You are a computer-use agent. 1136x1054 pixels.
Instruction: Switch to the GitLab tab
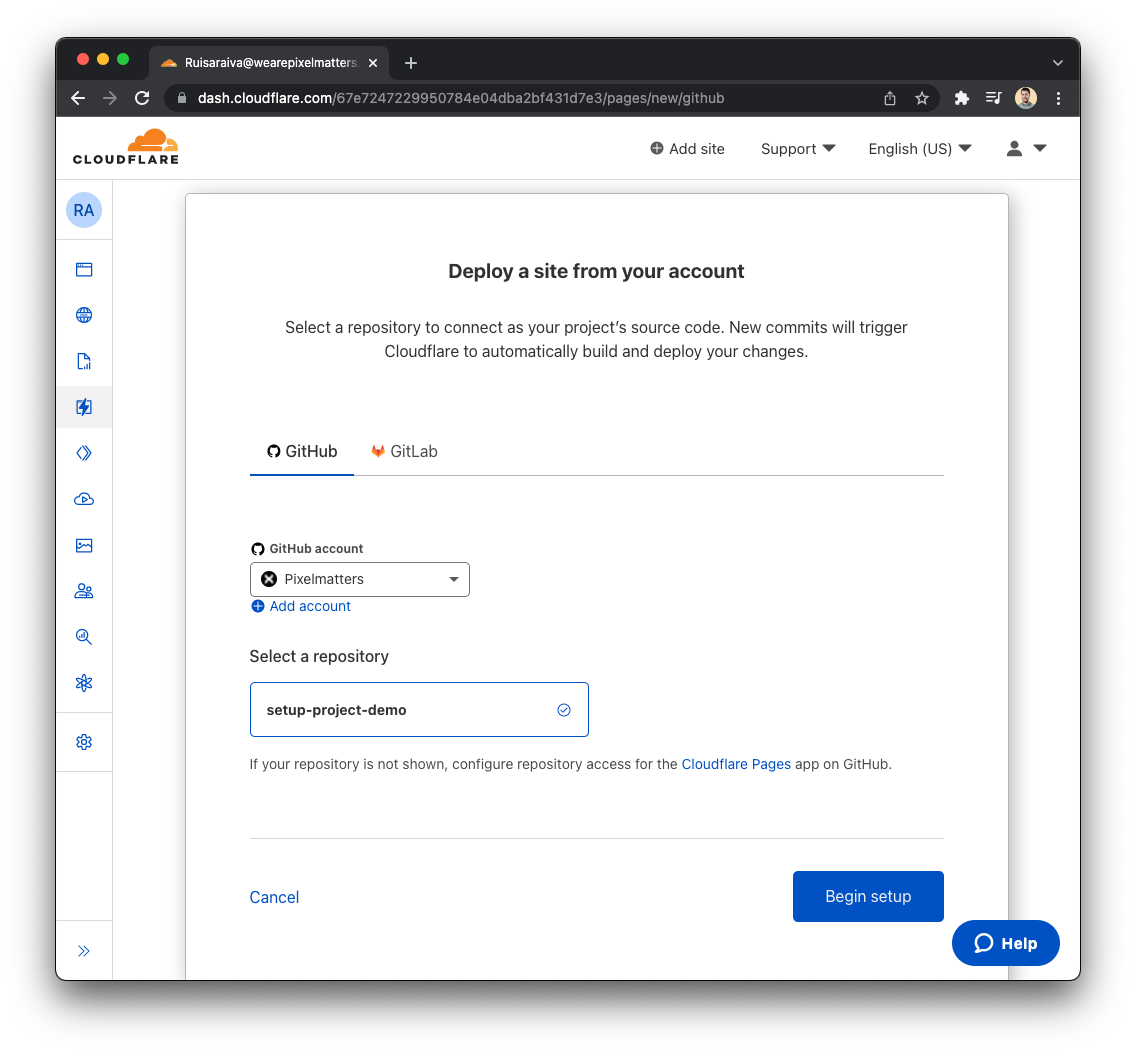coord(404,451)
